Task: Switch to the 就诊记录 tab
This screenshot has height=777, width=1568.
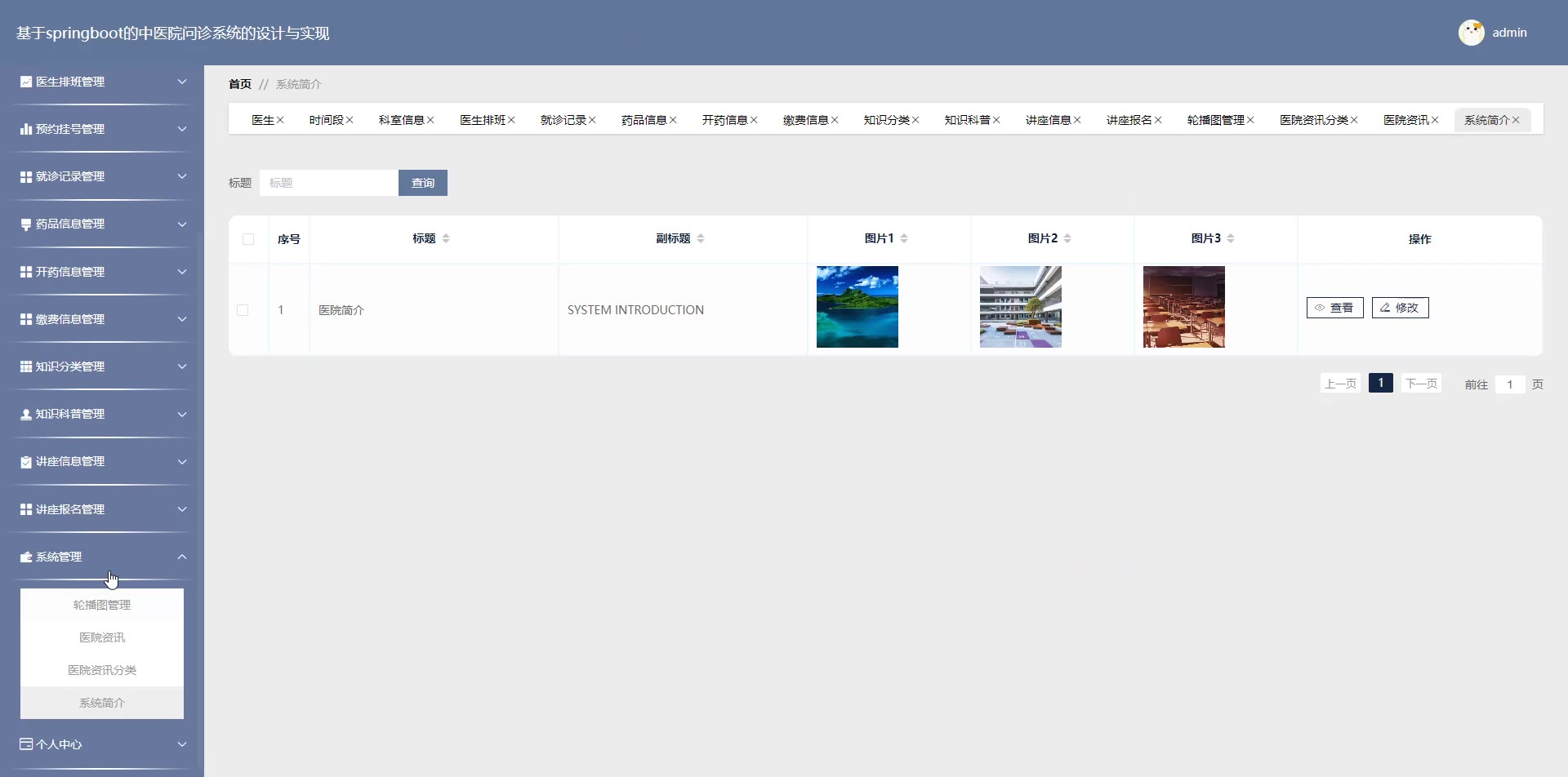Action: pyautogui.click(x=563, y=120)
